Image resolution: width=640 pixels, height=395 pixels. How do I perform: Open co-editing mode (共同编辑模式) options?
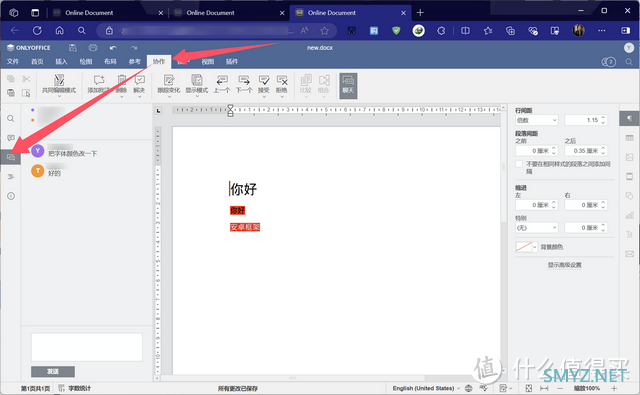59,85
